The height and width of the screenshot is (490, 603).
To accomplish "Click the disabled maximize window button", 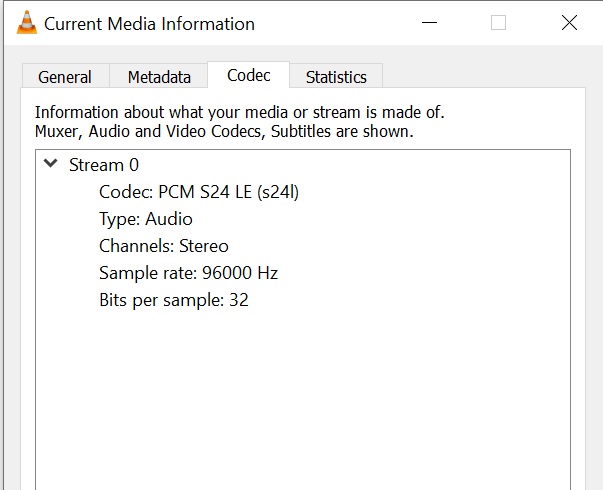I will (x=498, y=23).
